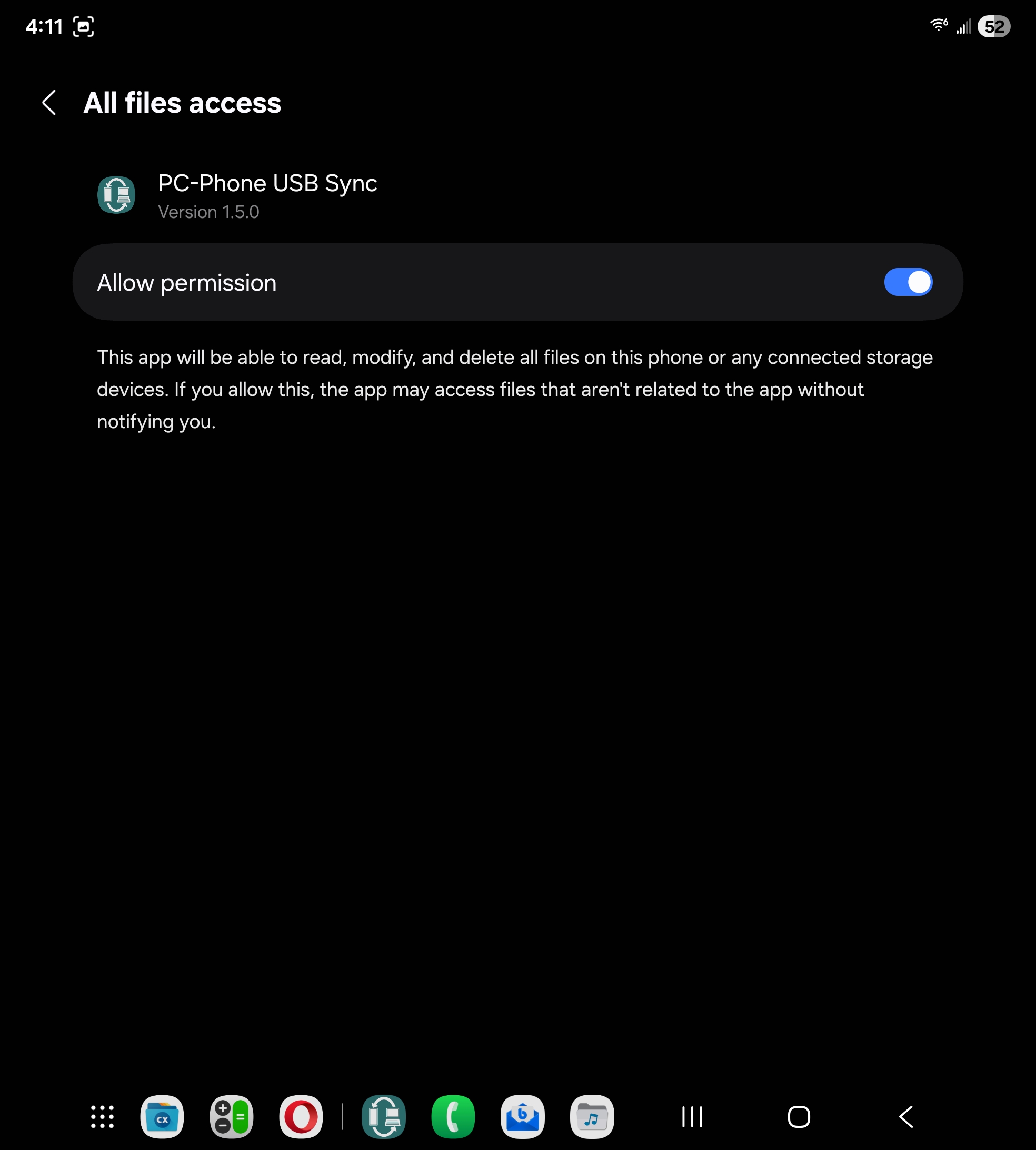Tap the Wi-Fi status icon
The image size is (1036, 1150).
[939, 26]
